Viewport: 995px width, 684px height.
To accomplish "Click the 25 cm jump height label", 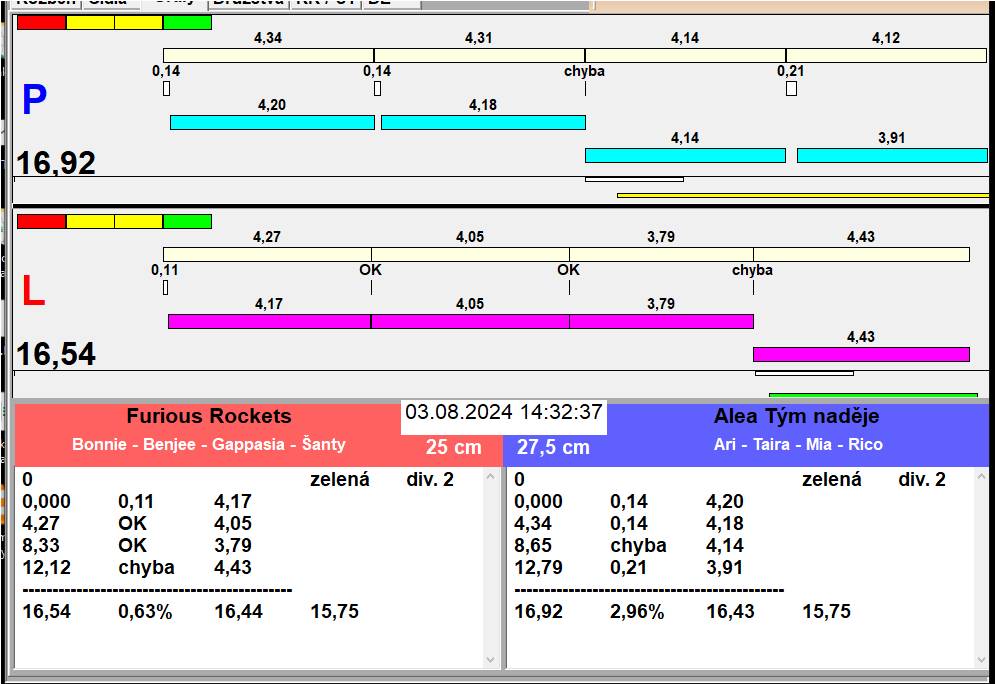I will (453, 448).
